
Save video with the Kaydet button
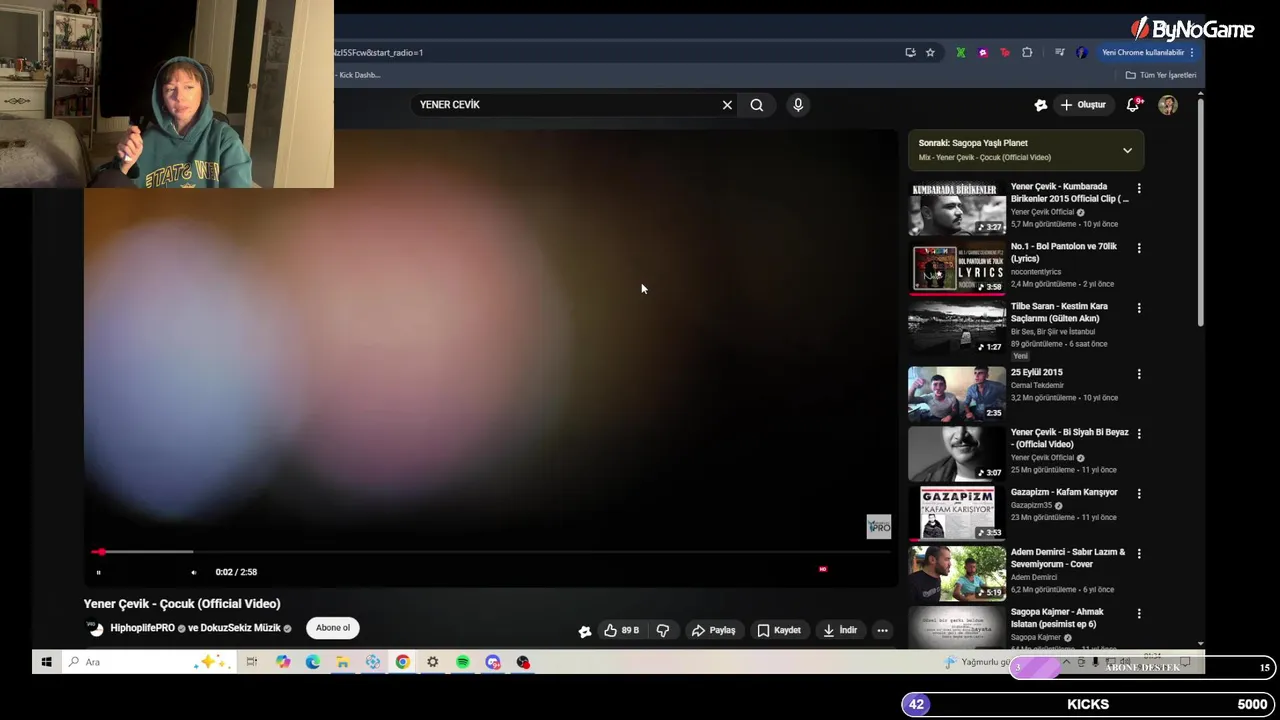pos(779,630)
